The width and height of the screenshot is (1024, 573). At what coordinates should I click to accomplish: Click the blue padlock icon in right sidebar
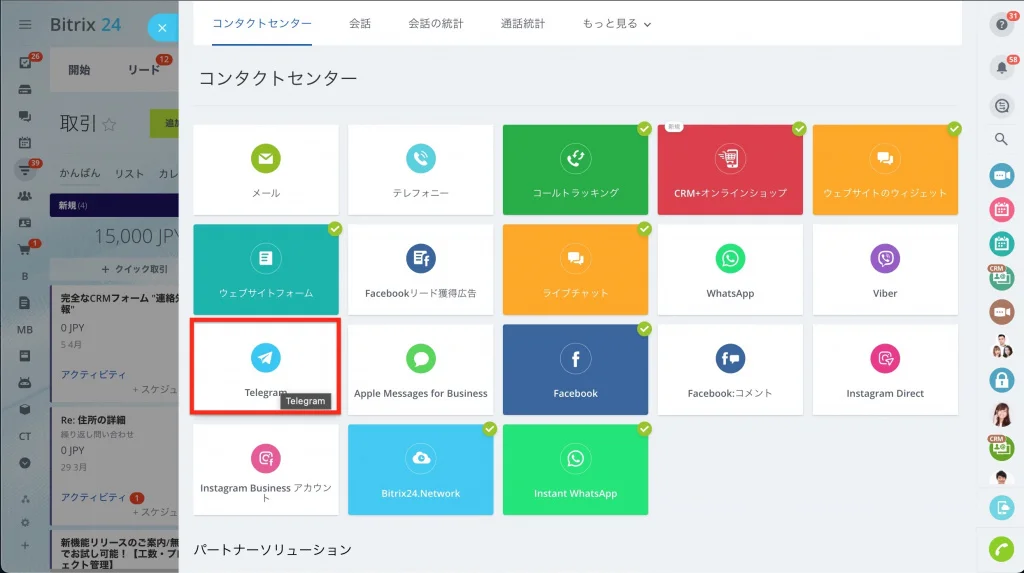1001,380
